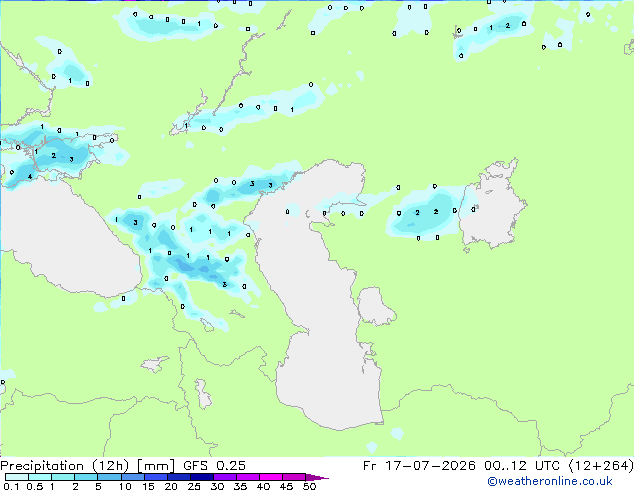Click the 1–2 mm legend swatch
Image resolution: width=634 pixels, height=490 pixels.
pos(63,477)
